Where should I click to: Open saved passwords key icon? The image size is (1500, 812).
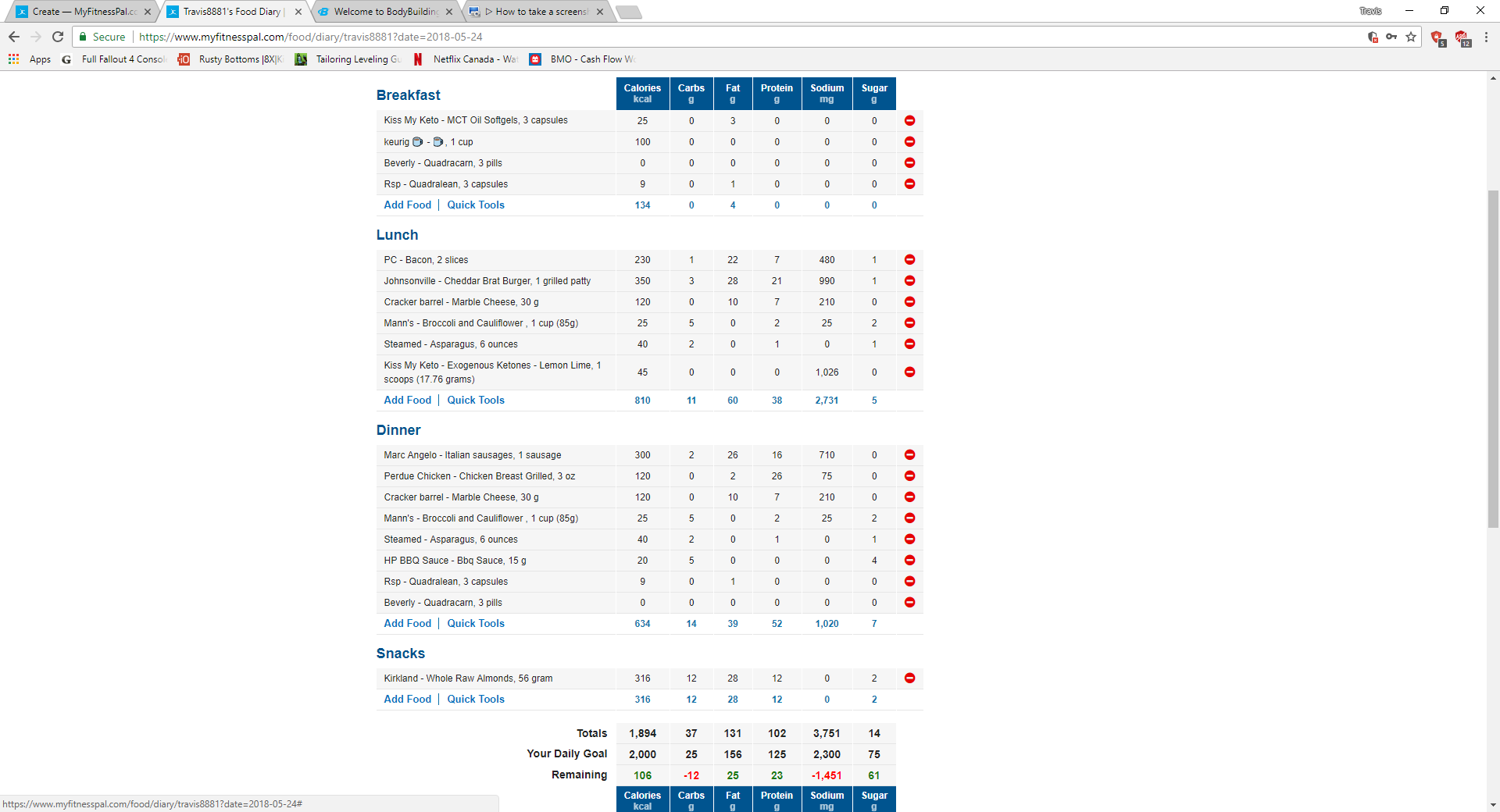tap(1391, 37)
